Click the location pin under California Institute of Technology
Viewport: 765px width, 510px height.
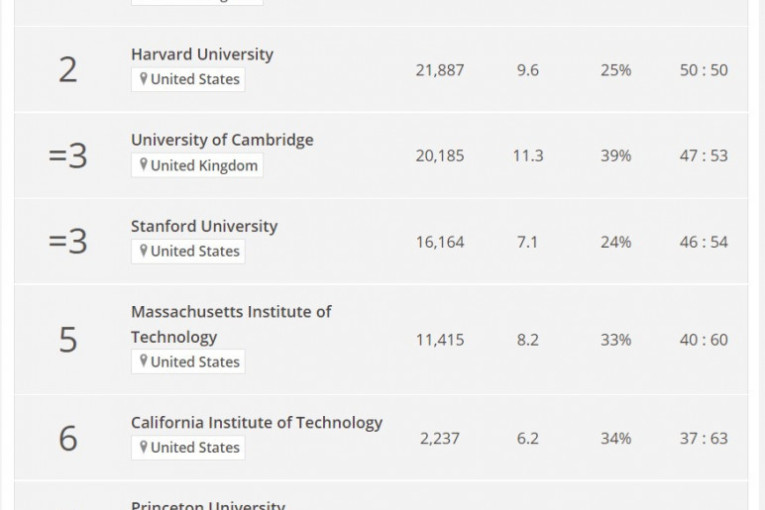pyautogui.click(x=144, y=448)
